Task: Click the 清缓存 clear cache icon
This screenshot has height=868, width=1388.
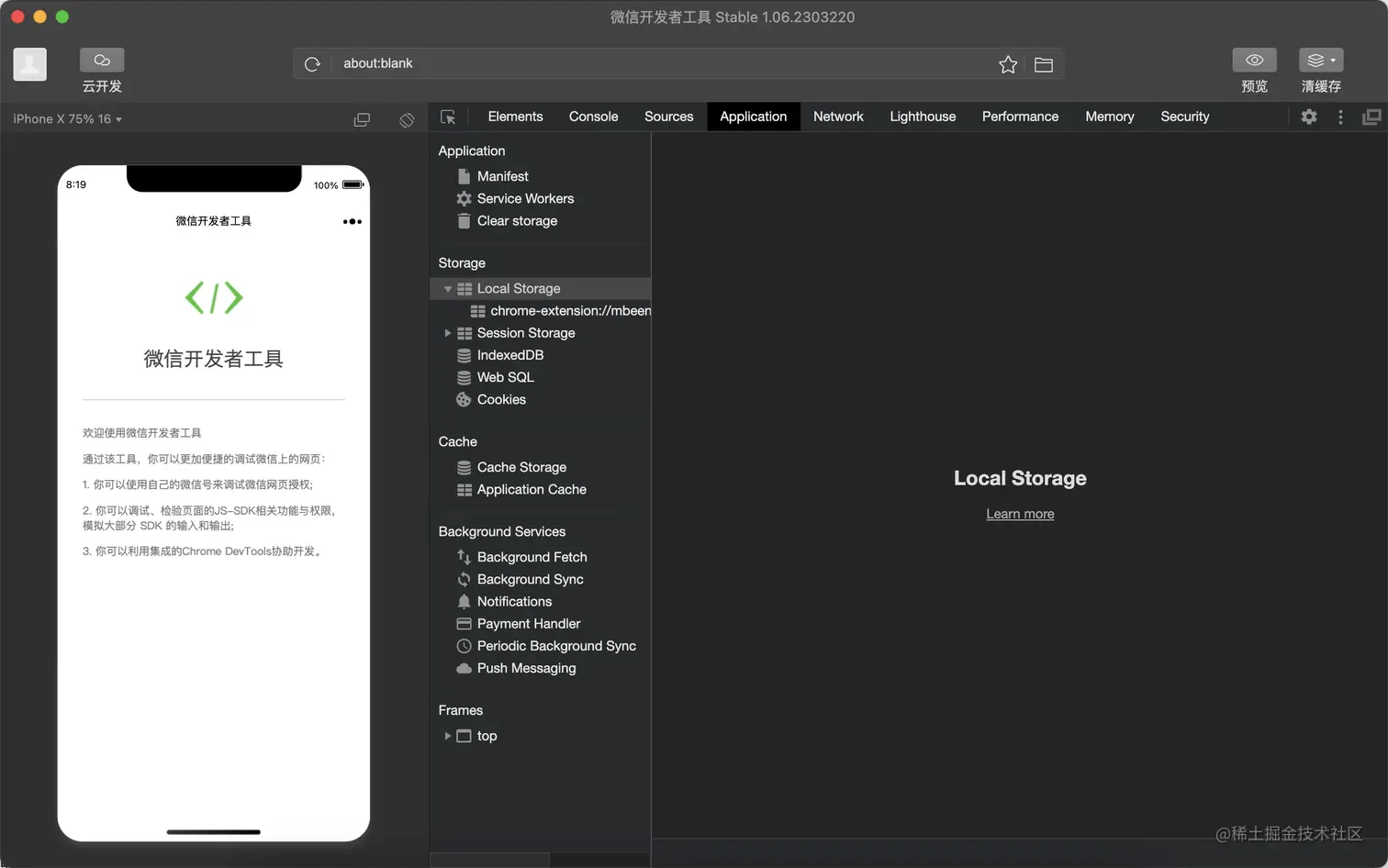Action: [1320, 59]
